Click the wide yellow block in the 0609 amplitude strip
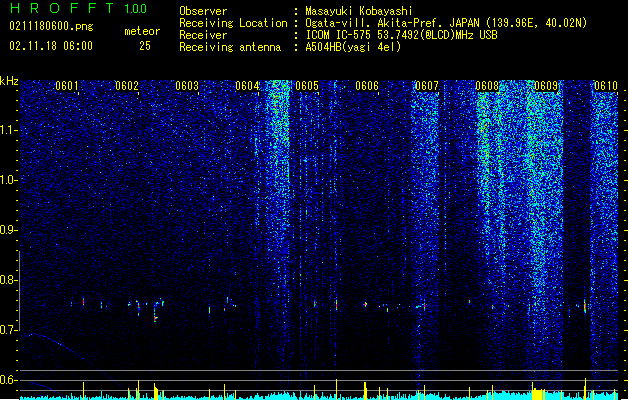 click(x=538, y=394)
